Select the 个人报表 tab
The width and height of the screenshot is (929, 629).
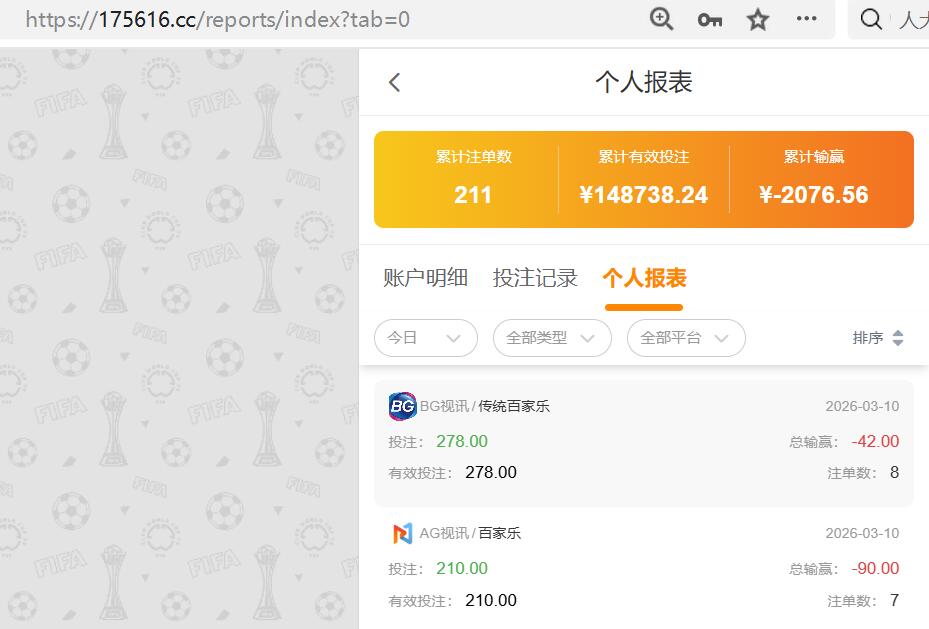pos(643,278)
